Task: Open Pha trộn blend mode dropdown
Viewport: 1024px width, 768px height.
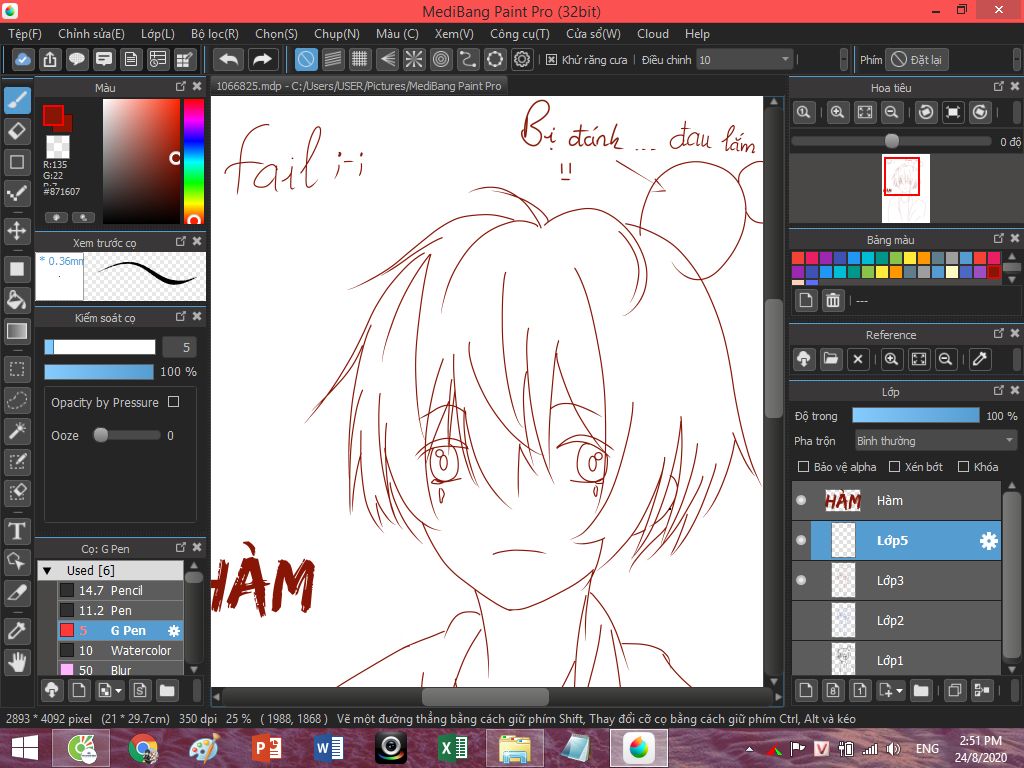Action: pos(936,441)
